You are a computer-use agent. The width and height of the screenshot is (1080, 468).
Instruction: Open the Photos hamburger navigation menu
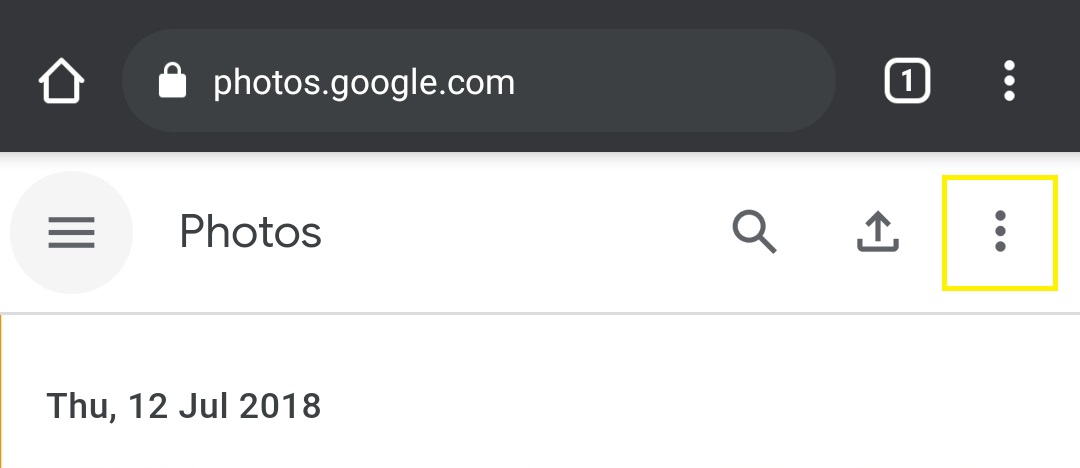[x=71, y=233]
